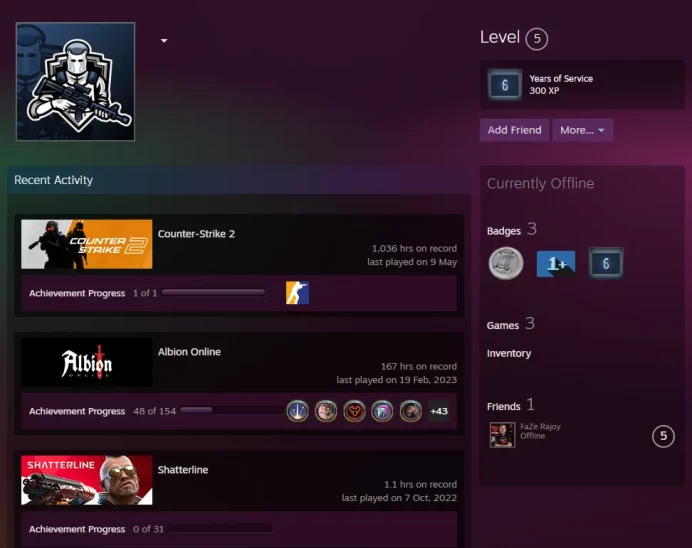Open the Years of Service badge icon
The height and width of the screenshot is (548, 692).
pos(505,85)
